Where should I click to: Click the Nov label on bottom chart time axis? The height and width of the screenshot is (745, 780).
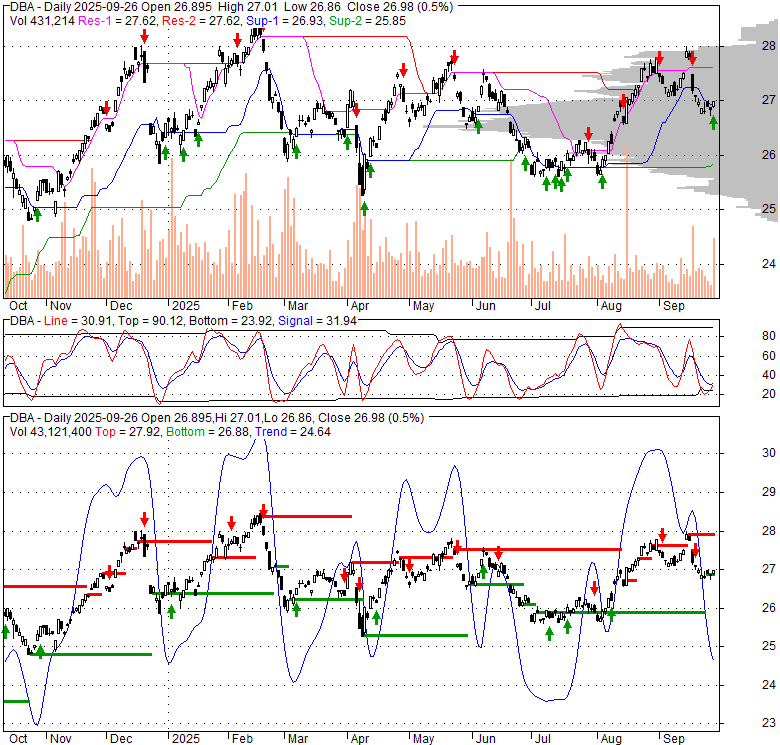(x=61, y=739)
